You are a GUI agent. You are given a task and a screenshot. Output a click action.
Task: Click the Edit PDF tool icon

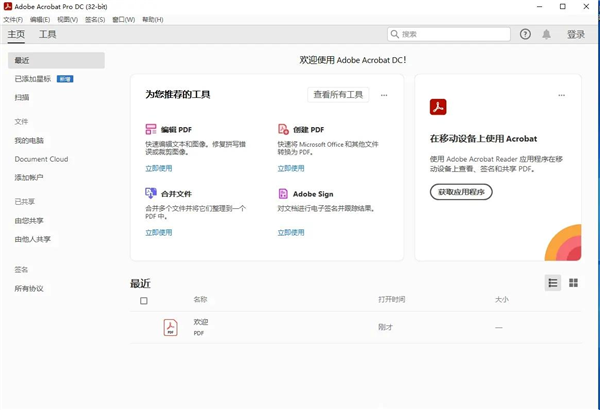coord(151,129)
